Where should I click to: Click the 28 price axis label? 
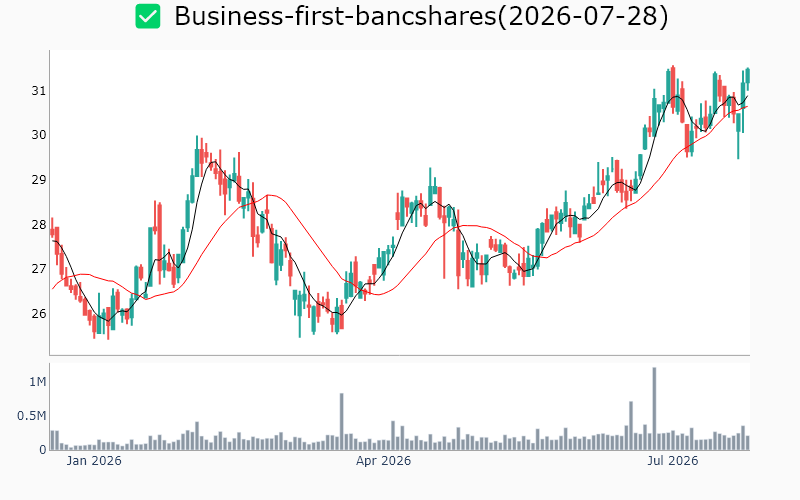[39, 225]
